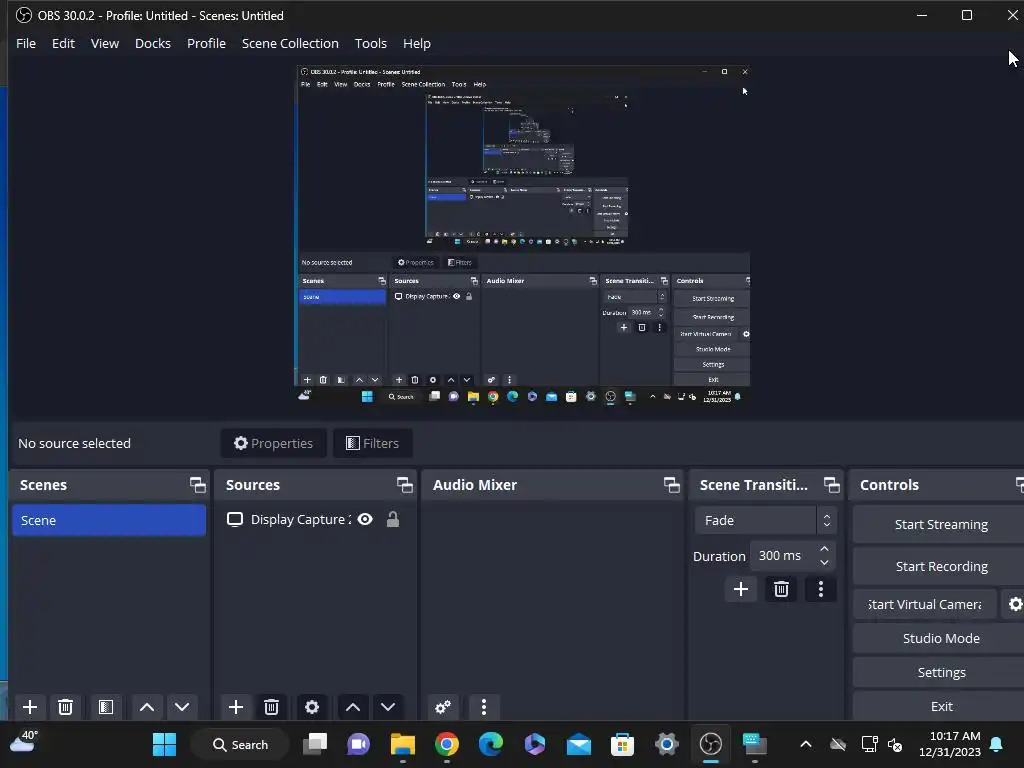Open the Help menu

click(417, 43)
